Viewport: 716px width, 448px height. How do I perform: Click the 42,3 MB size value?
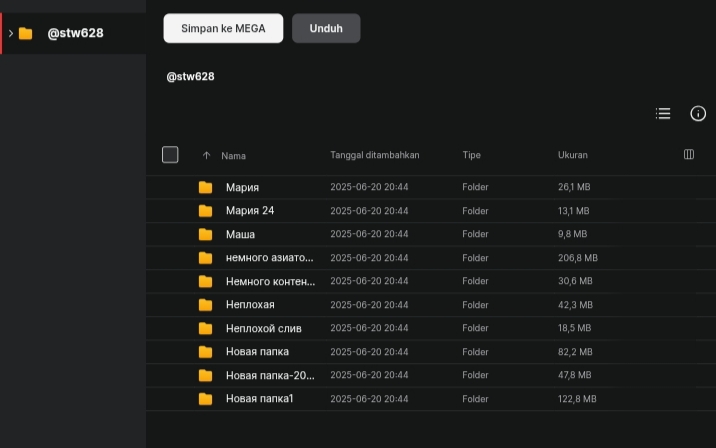click(575, 305)
